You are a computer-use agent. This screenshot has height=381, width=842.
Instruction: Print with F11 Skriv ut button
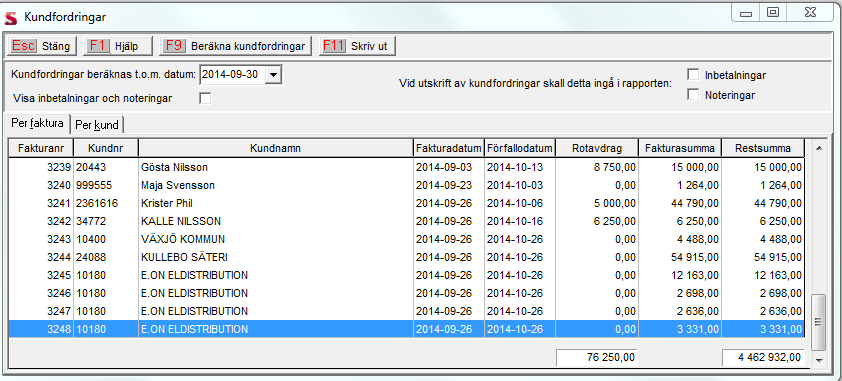(x=358, y=46)
